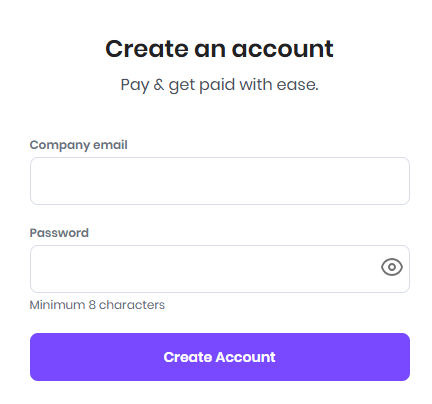The height and width of the screenshot is (404, 432).
Task: Show the password using the eye icon
Action: click(x=392, y=267)
